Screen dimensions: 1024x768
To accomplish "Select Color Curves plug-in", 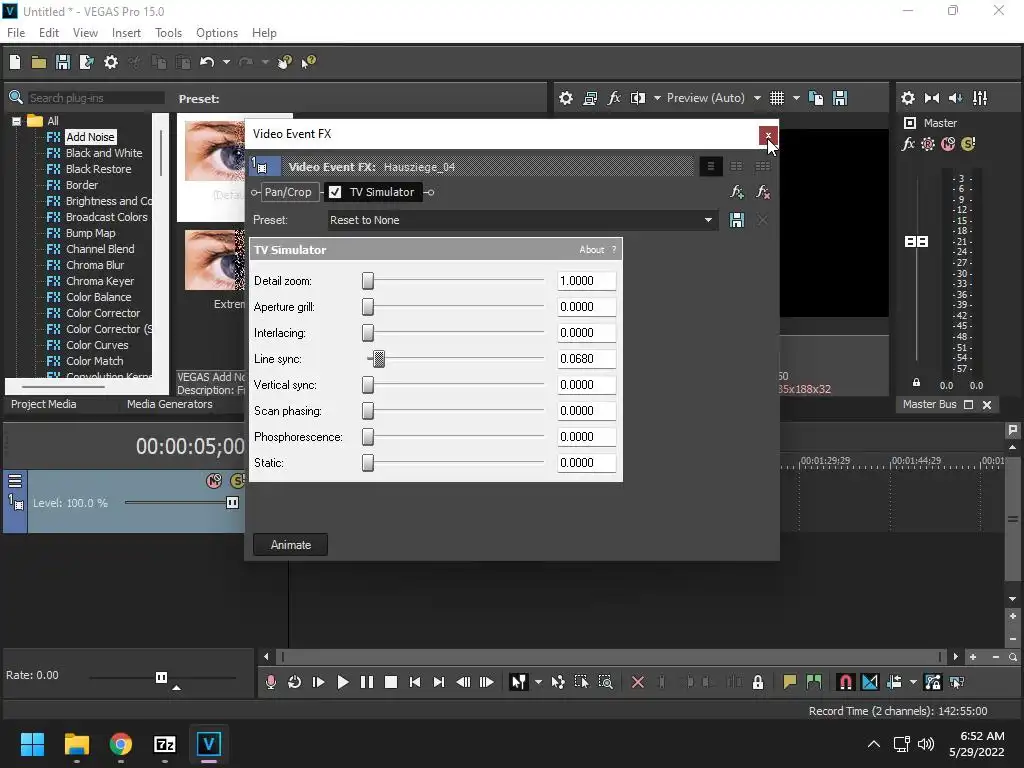I will (97, 345).
